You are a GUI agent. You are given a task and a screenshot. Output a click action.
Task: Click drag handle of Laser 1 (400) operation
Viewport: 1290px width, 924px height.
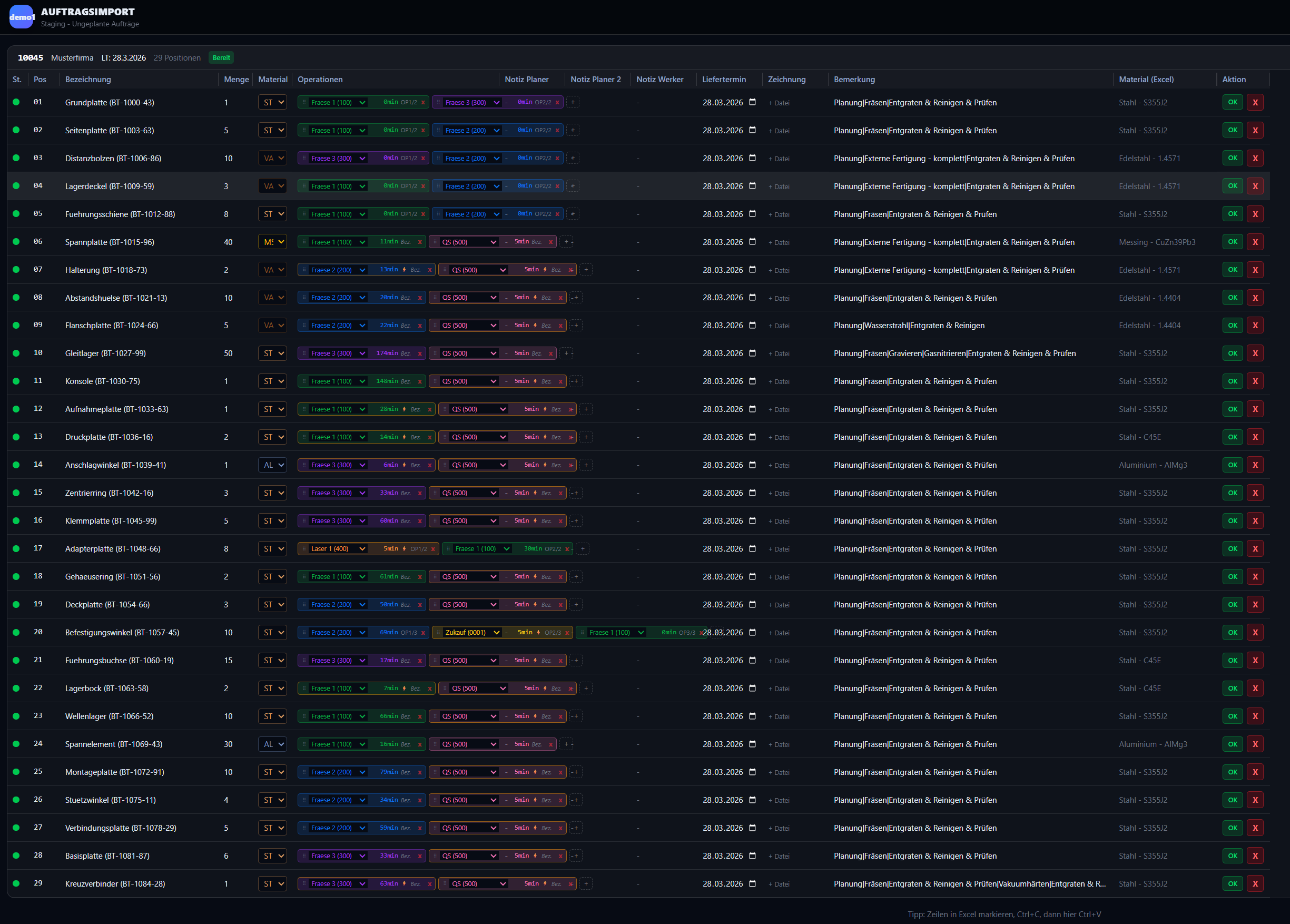pos(304,549)
